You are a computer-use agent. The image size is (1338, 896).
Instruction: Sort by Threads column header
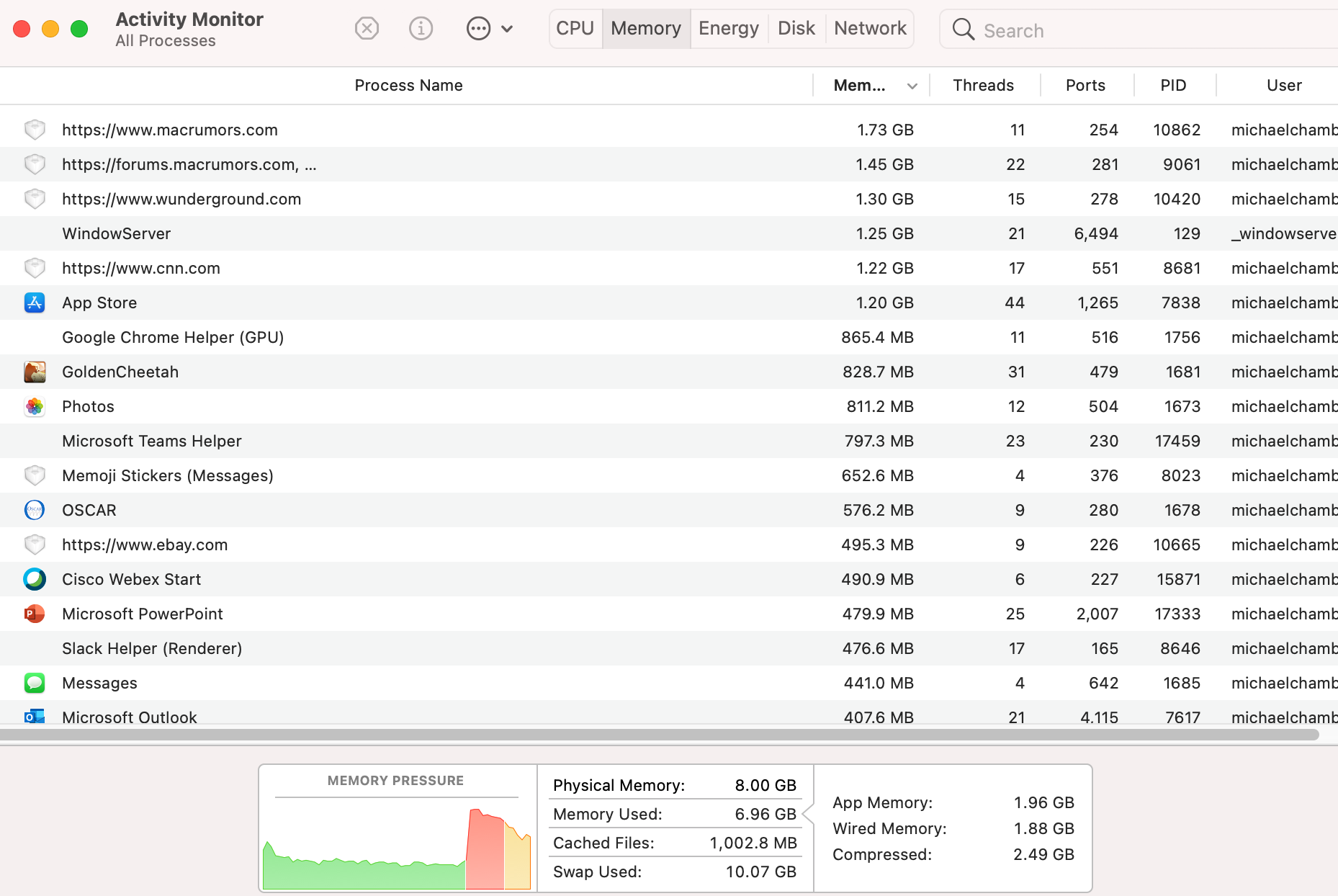coord(983,86)
